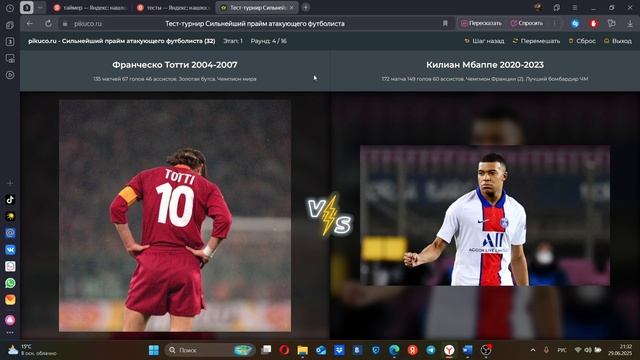This screenshot has height=360, width=640.
Task: Click the 'Раунд: 4 / 16' indicator
Action: pyautogui.click(x=269, y=41)
